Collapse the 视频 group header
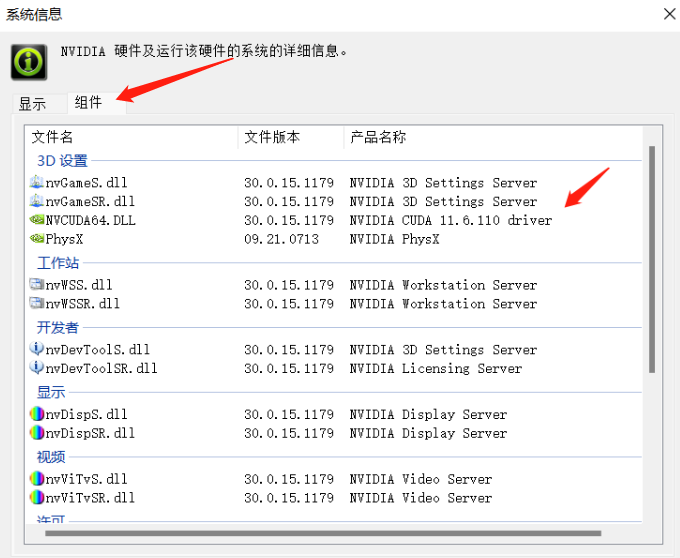 [51, 457]
